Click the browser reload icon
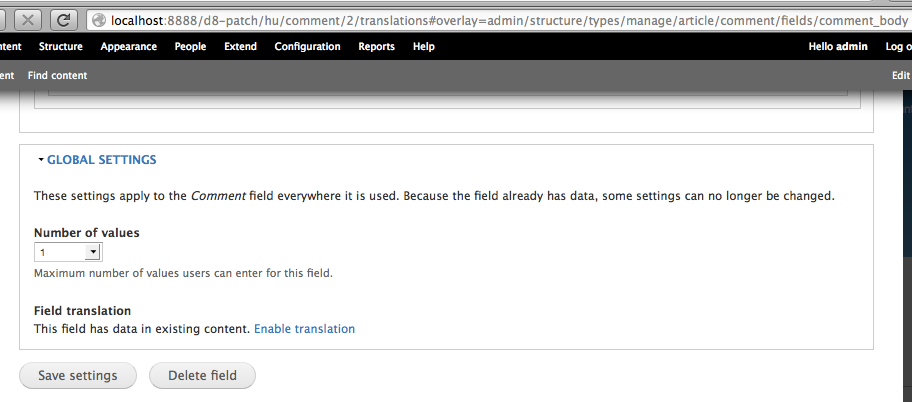The height and width of the screenshot is (402, 912). coord(64,20)
